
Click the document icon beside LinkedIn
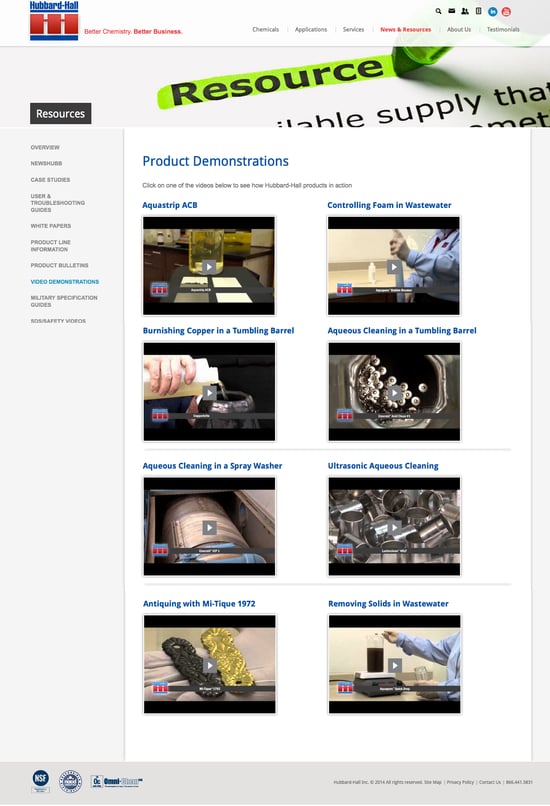coord(479,11)
